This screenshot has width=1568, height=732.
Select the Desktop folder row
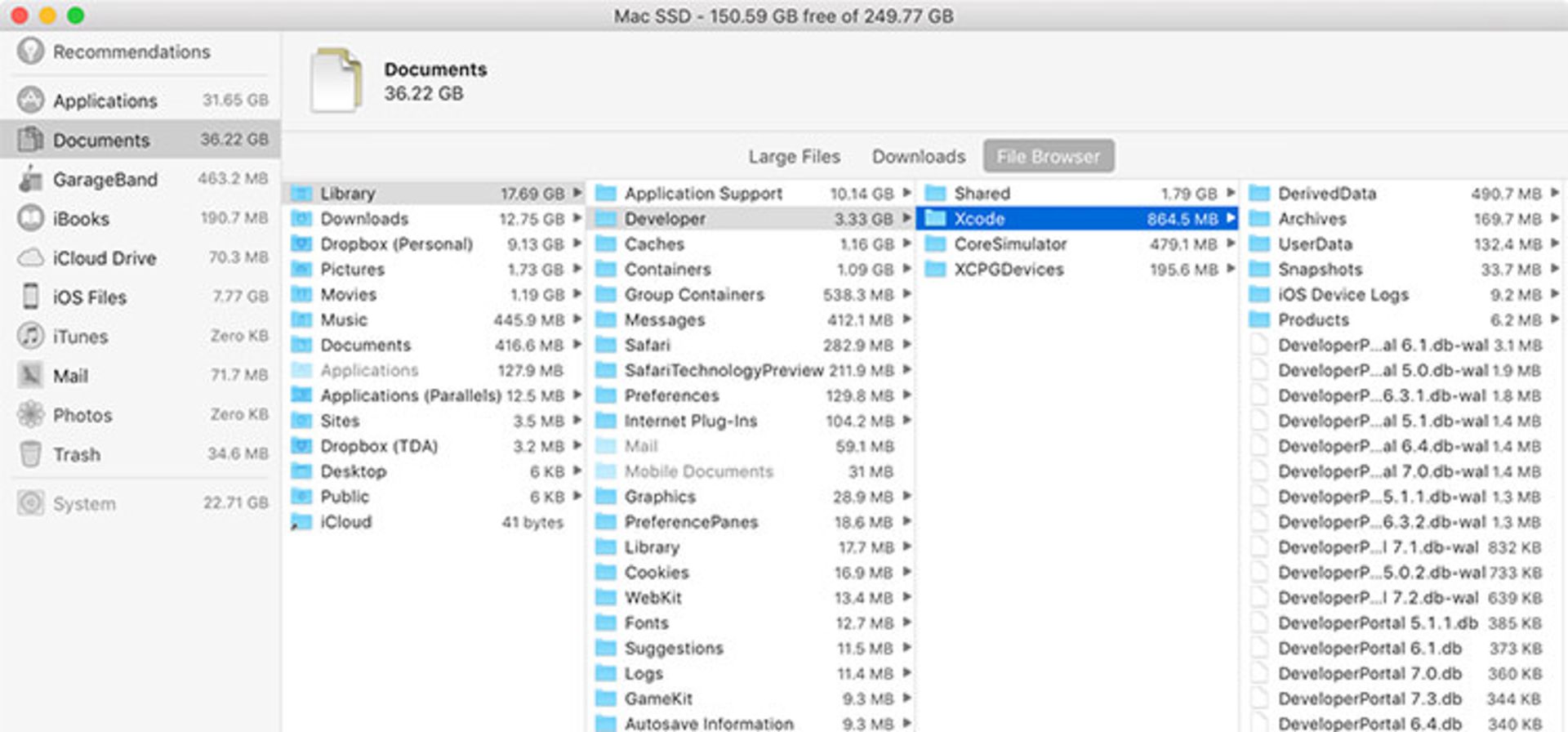coord(434,471)
